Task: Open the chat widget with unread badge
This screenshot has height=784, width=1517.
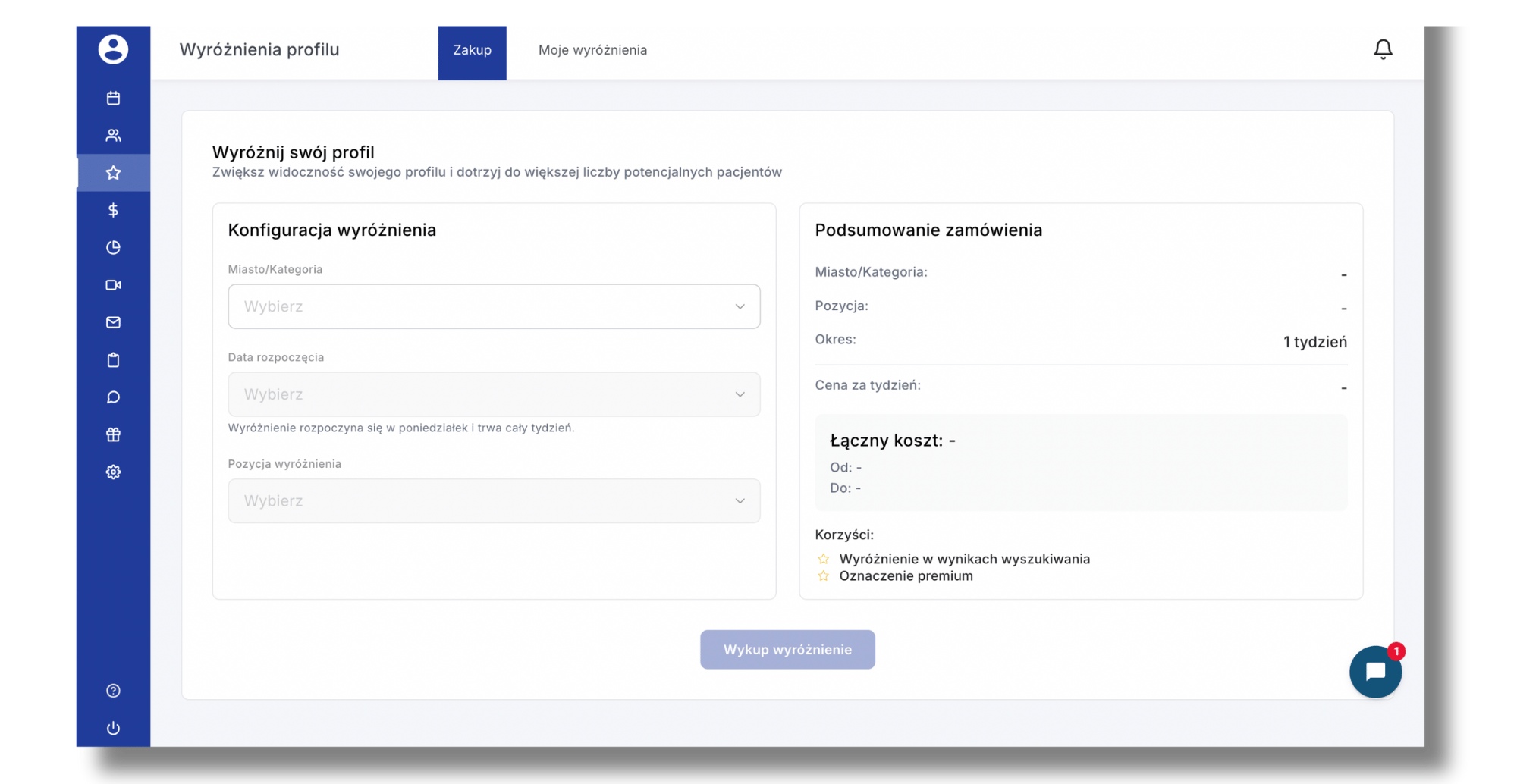Action: 1375,672
